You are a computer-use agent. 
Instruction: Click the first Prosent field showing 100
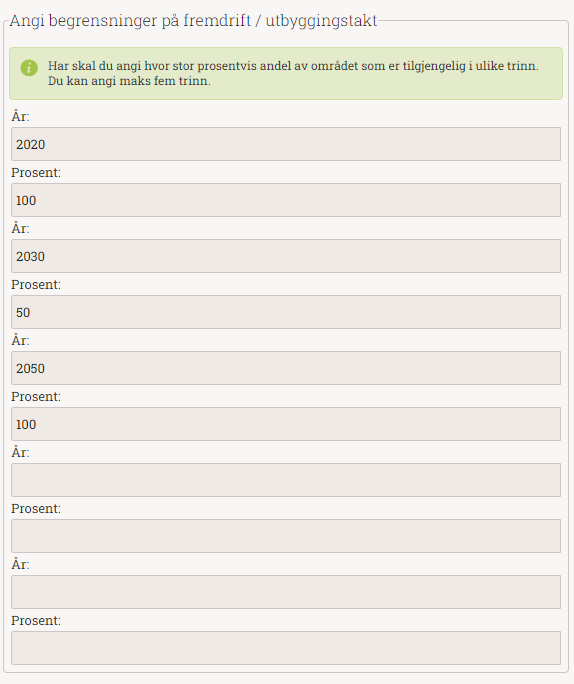(286, 200)
